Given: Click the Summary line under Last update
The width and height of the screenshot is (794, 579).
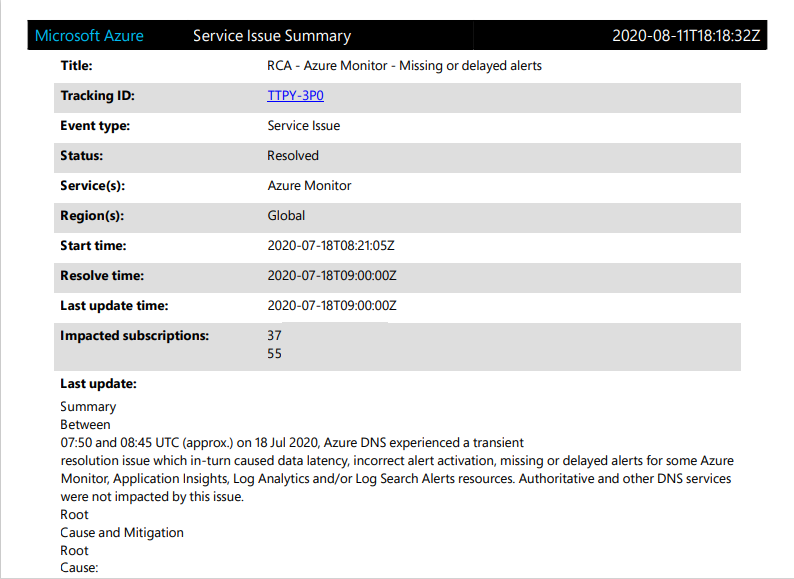Looking at the screenshot, I should 88,407.
